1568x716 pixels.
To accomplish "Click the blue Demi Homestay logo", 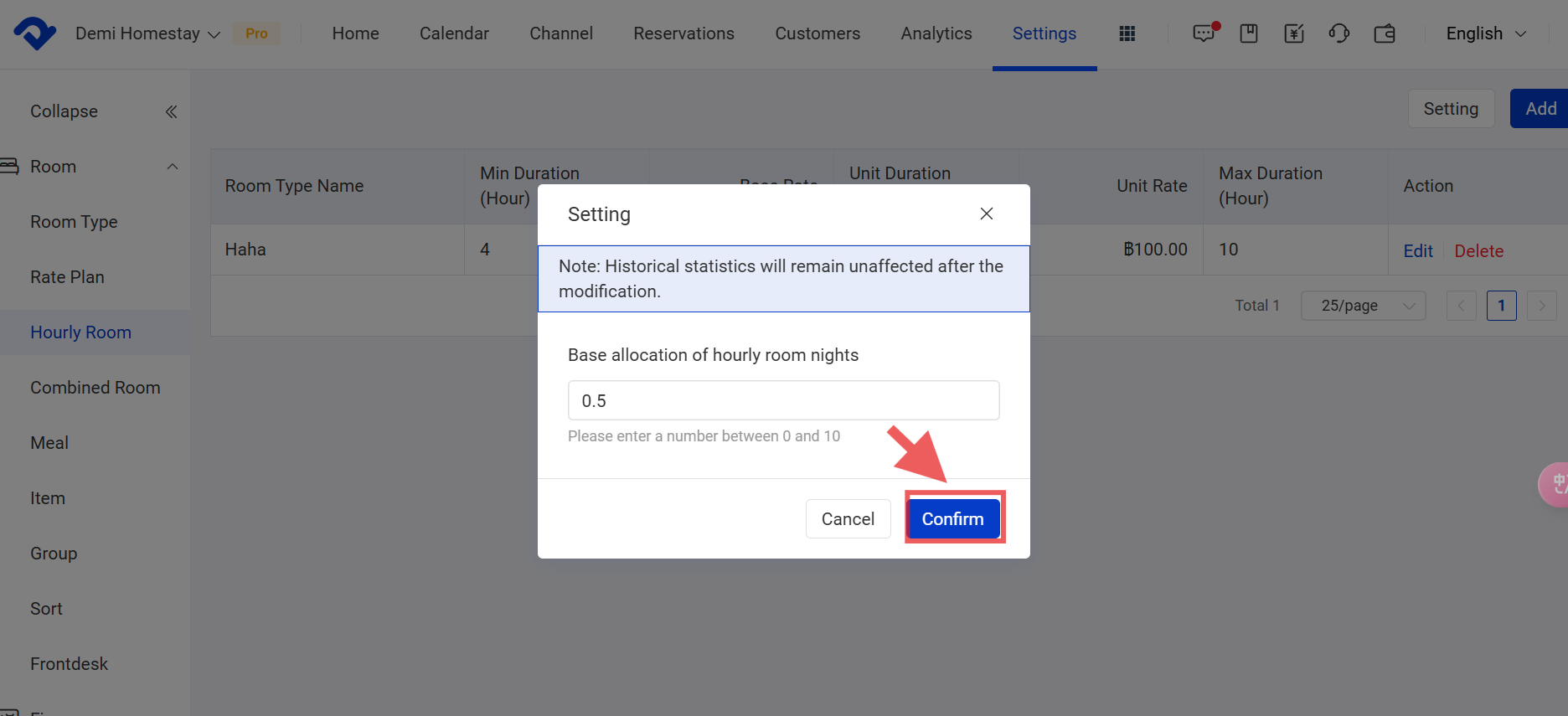I will click(34, 33).
